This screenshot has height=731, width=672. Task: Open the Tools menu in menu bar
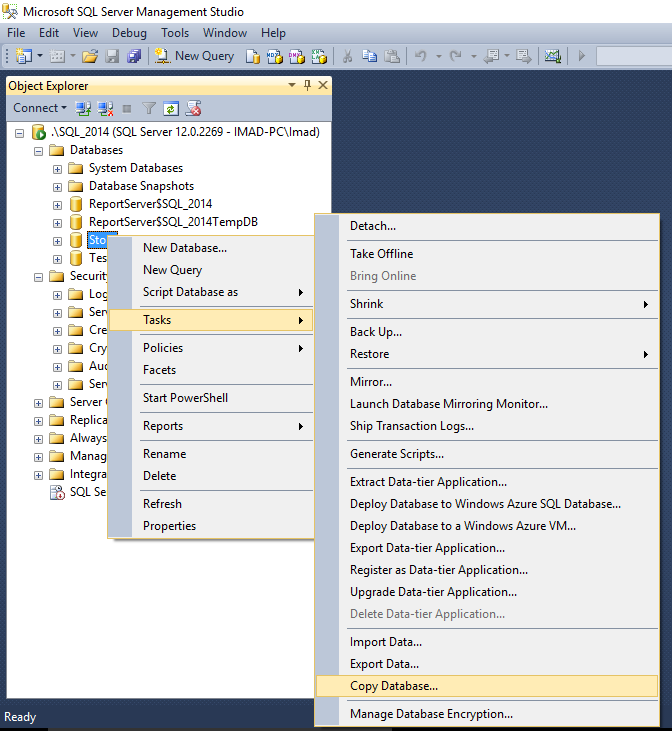point(175,33)
